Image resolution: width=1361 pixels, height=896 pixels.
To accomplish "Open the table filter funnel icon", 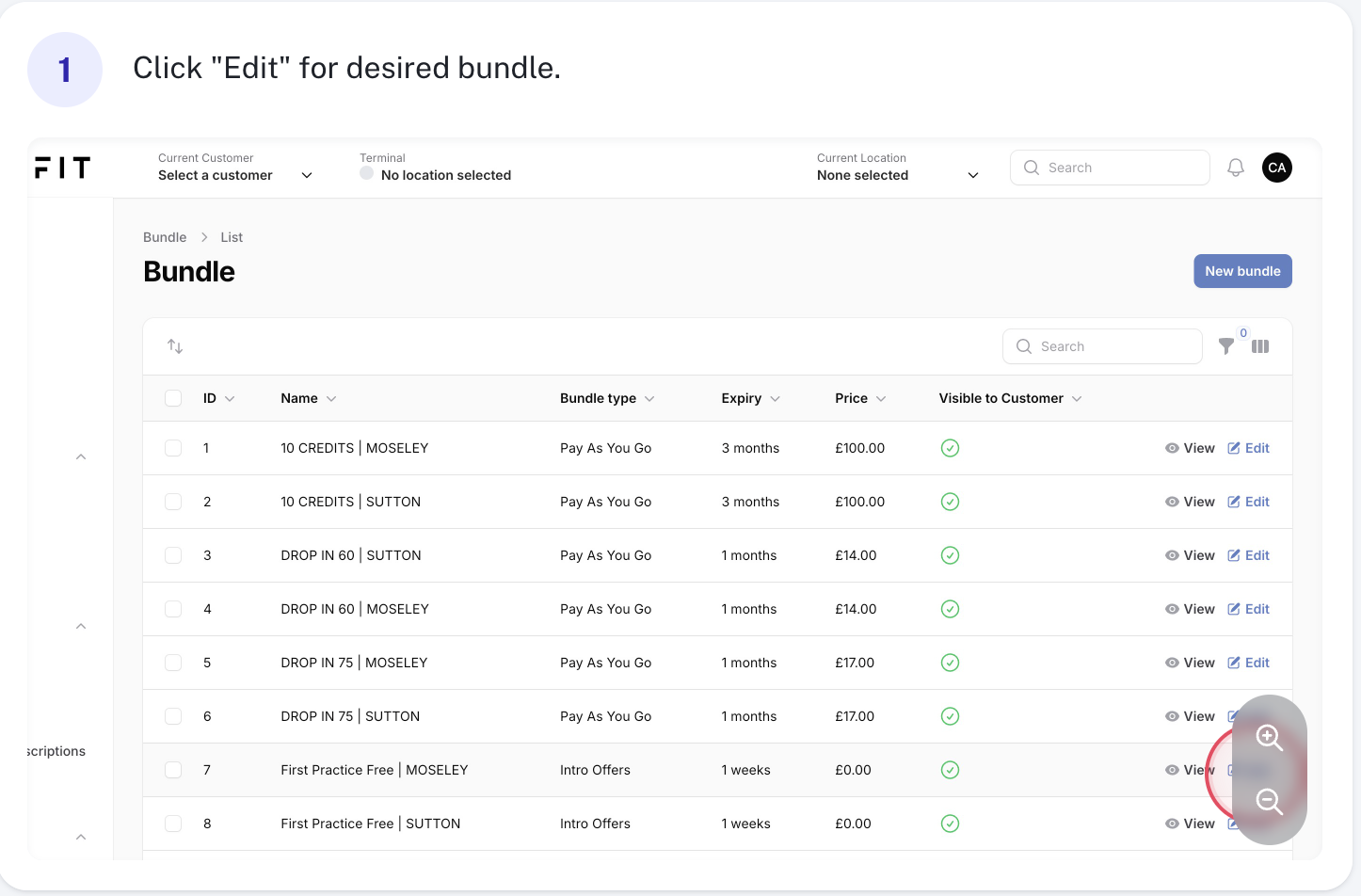I will (1226, 346).
